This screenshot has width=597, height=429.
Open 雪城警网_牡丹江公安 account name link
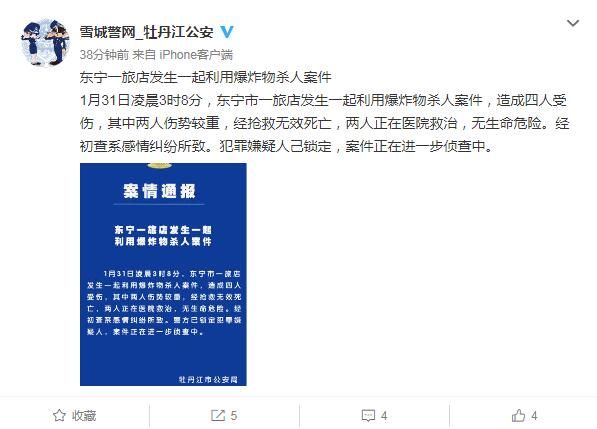click(146, 32)
